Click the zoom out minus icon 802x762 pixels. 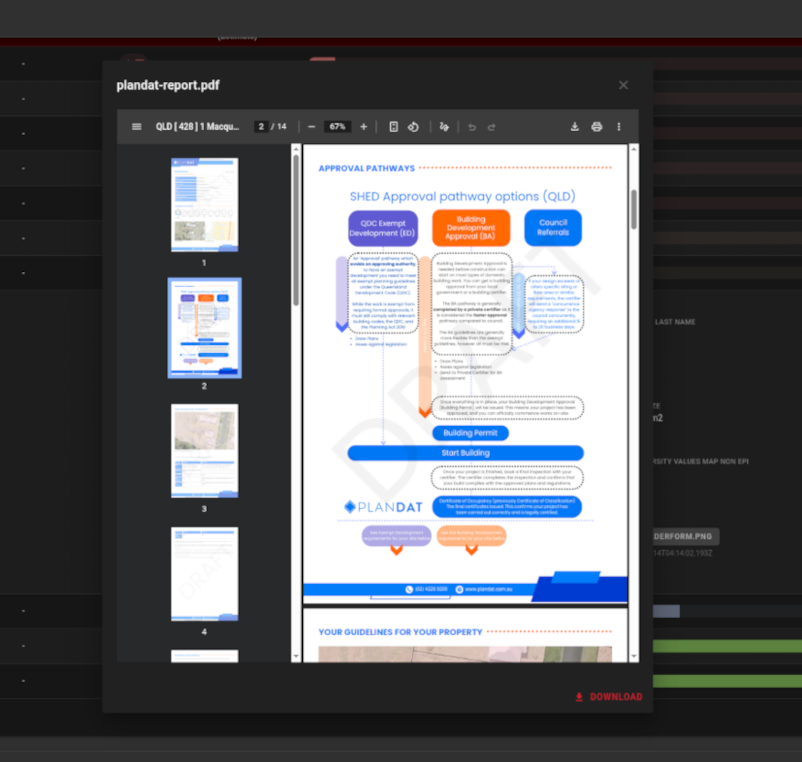coord(311,126)
